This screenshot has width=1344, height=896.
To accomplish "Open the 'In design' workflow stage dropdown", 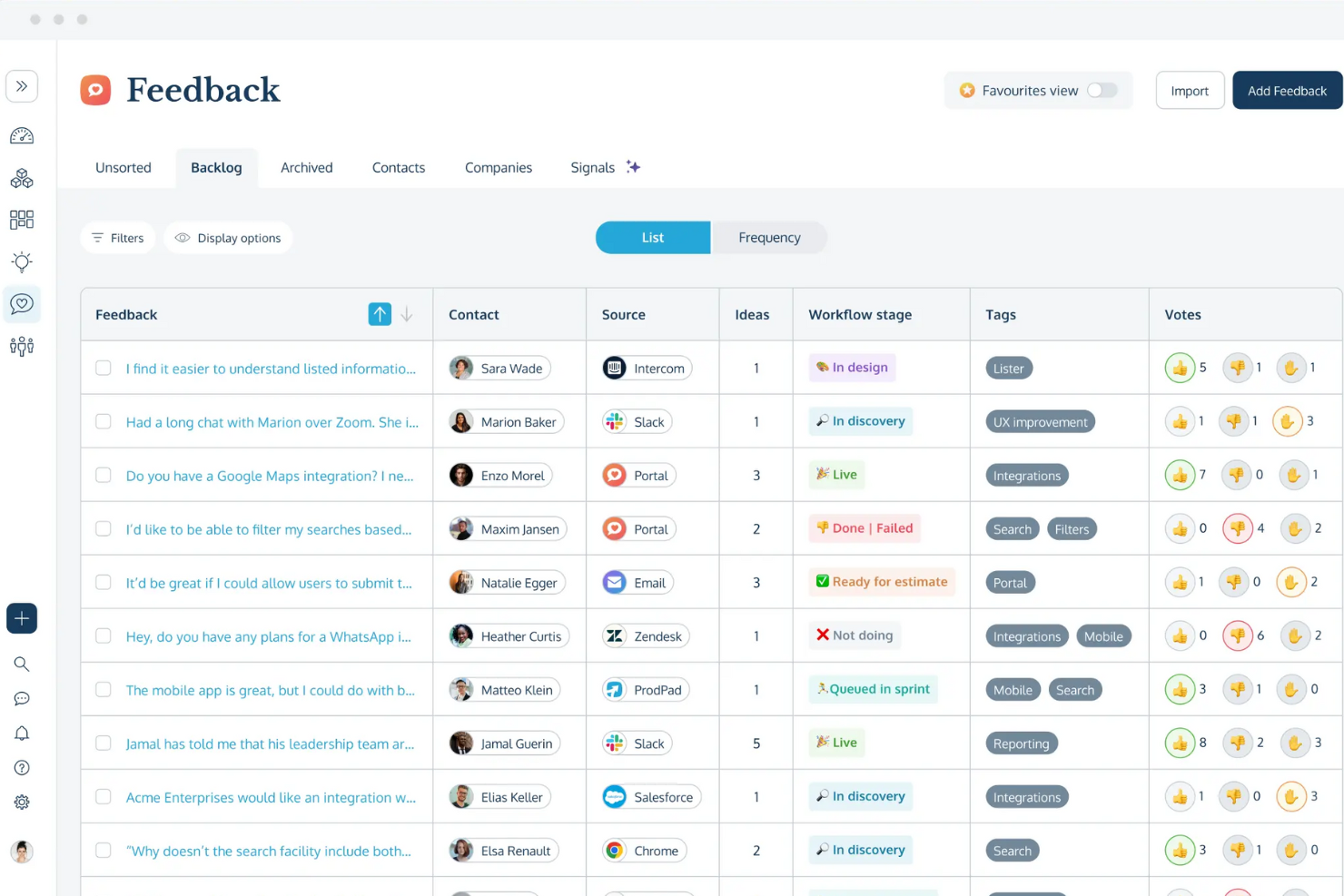I will click(x=852, y=368).
